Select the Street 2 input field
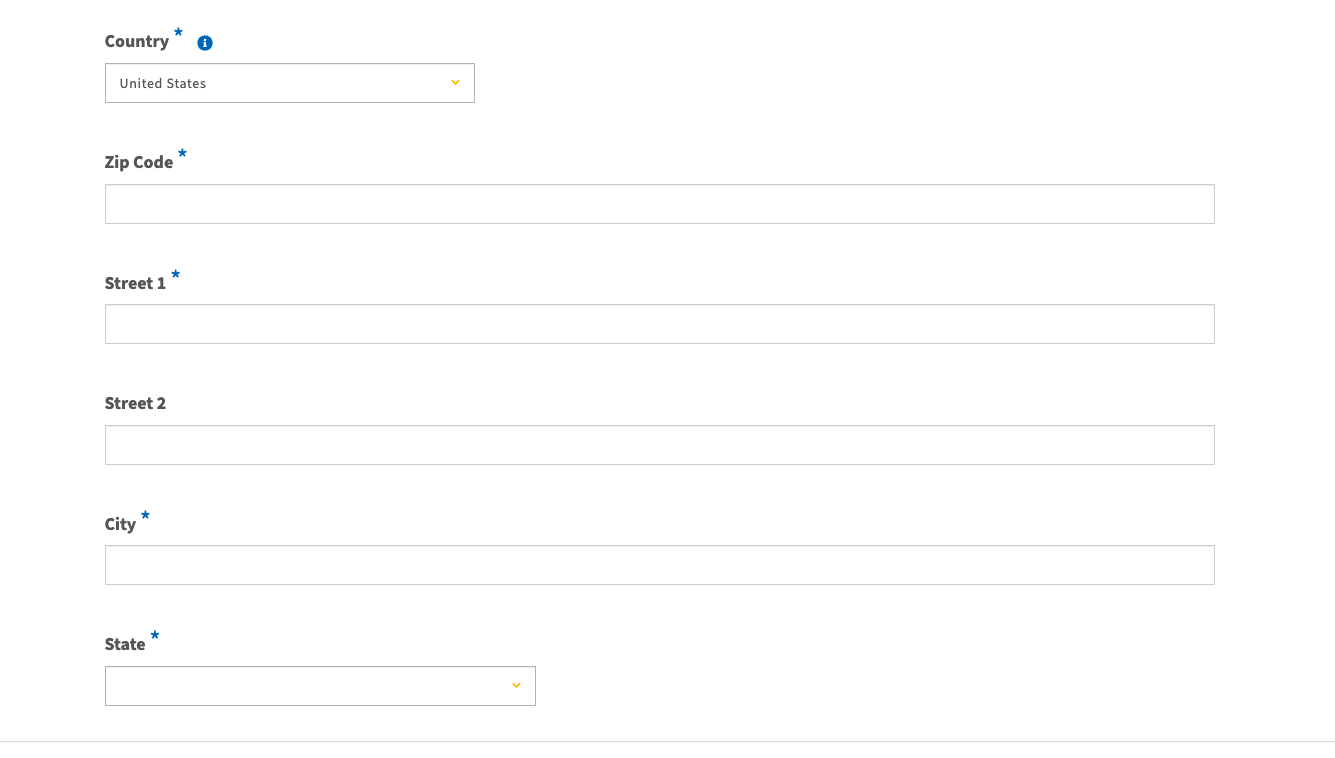This screenshot has height=758, width=1335. tap(659, 445)
